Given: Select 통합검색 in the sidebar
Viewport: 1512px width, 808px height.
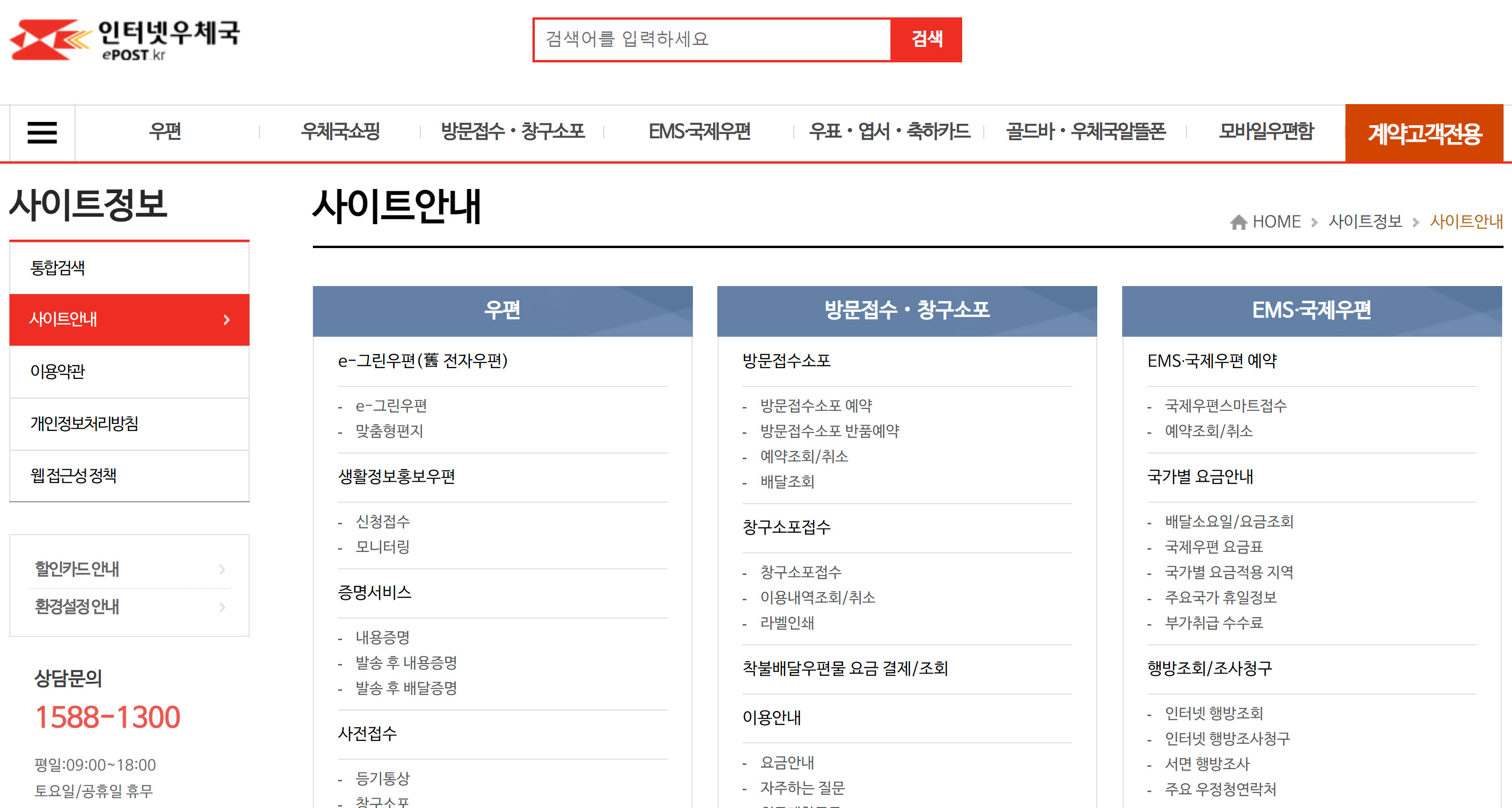Looking at the screenshot, I should coord(58,268).
